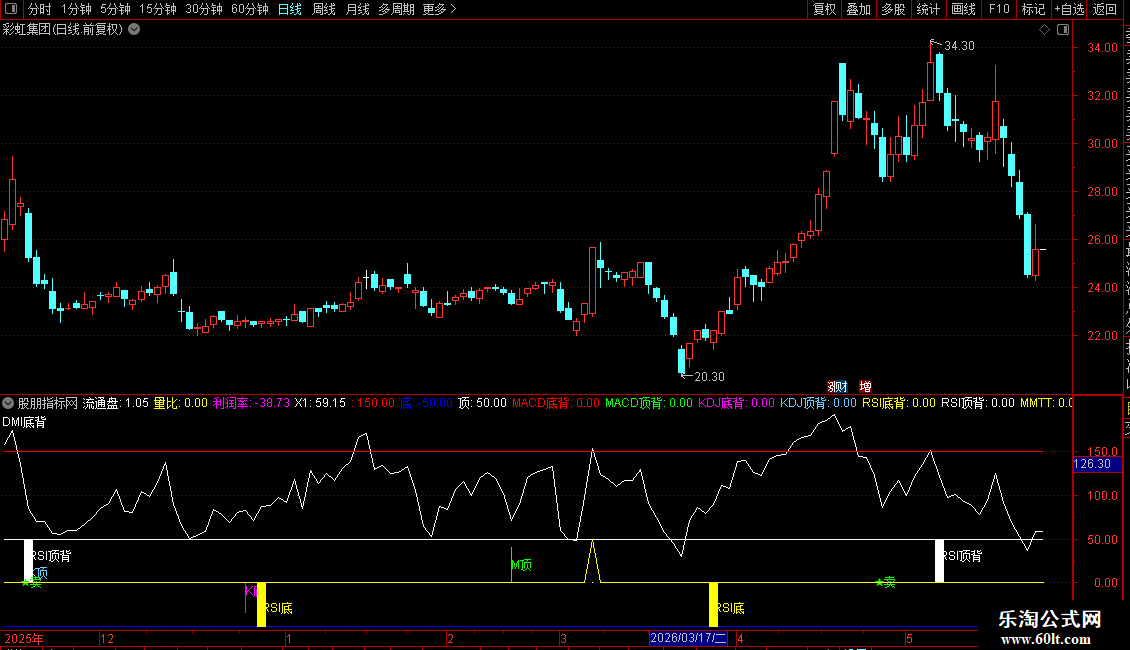Click the 20.30 low price label
This screenshot has height=650, width=1130.
tap(709, 377)
